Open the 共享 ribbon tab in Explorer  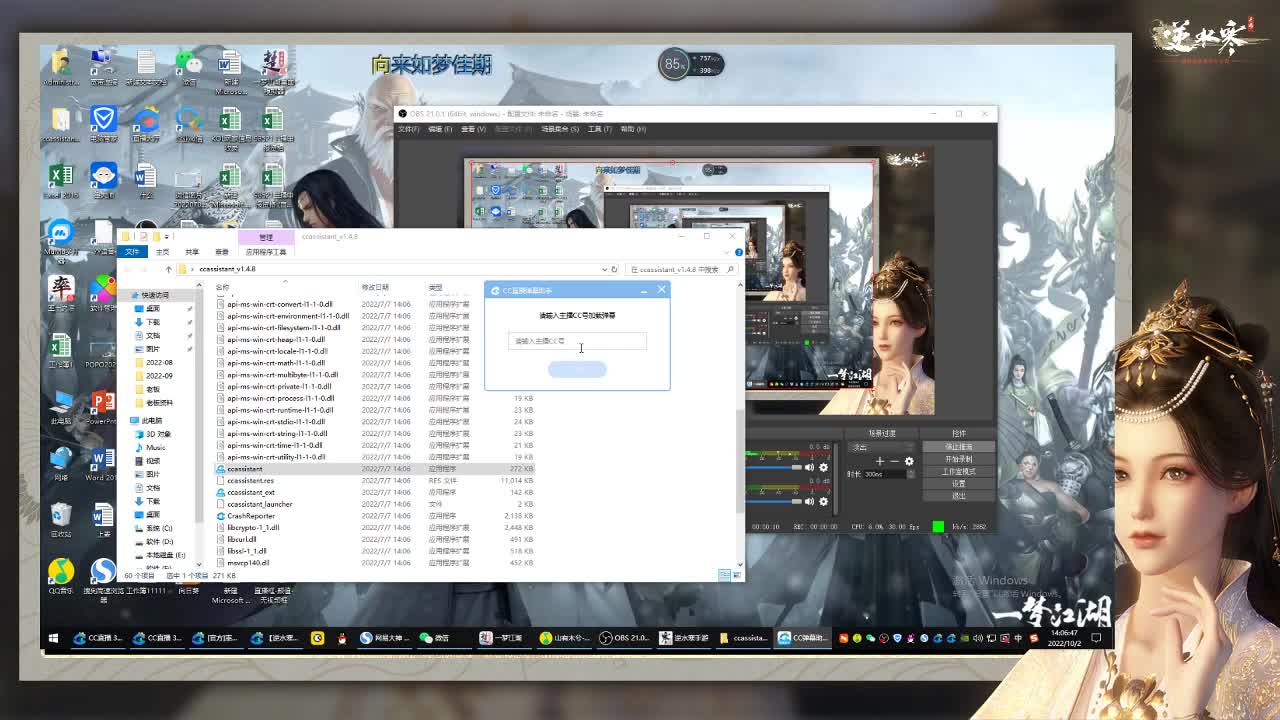[192, 252]
